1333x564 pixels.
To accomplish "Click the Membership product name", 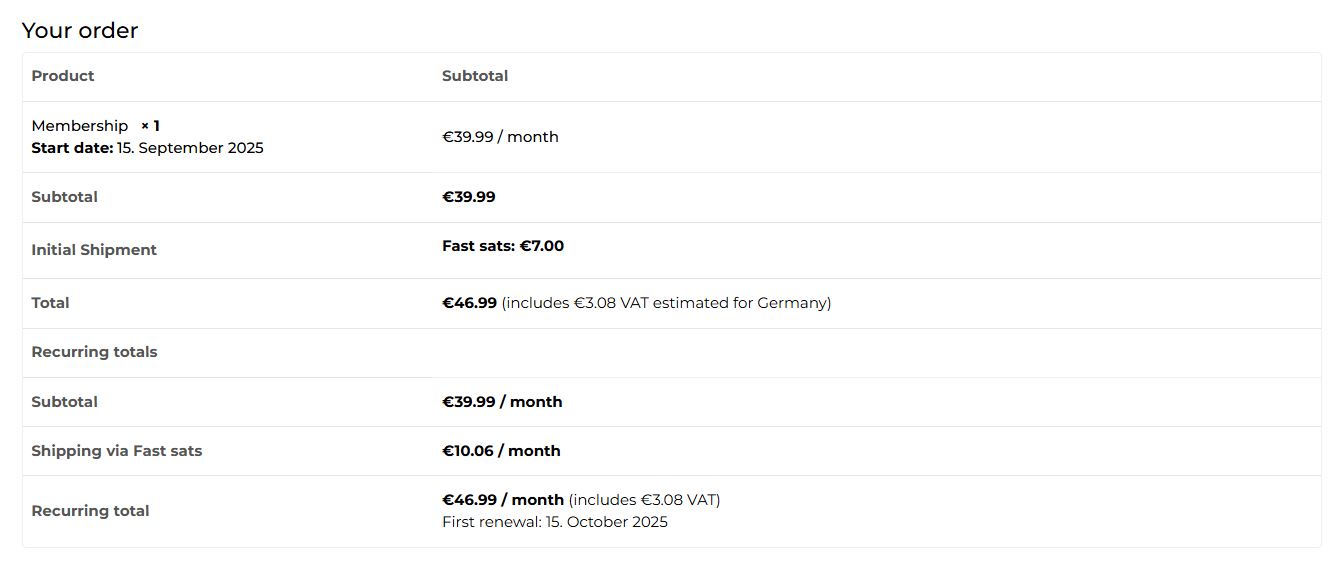I will click(80, 126).
